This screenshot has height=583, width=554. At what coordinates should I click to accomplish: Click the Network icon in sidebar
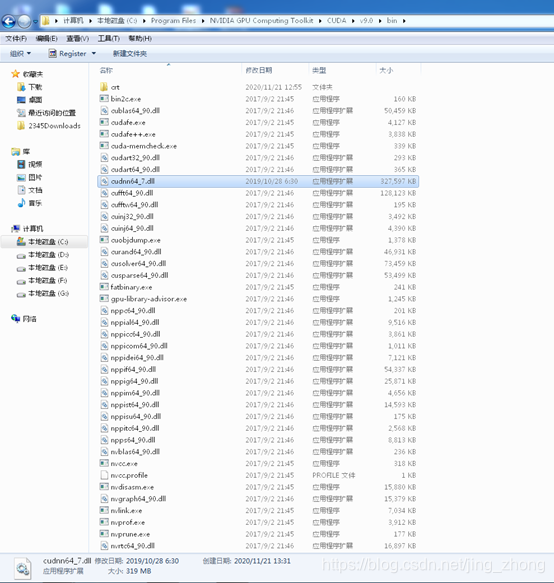click(15, 319)
